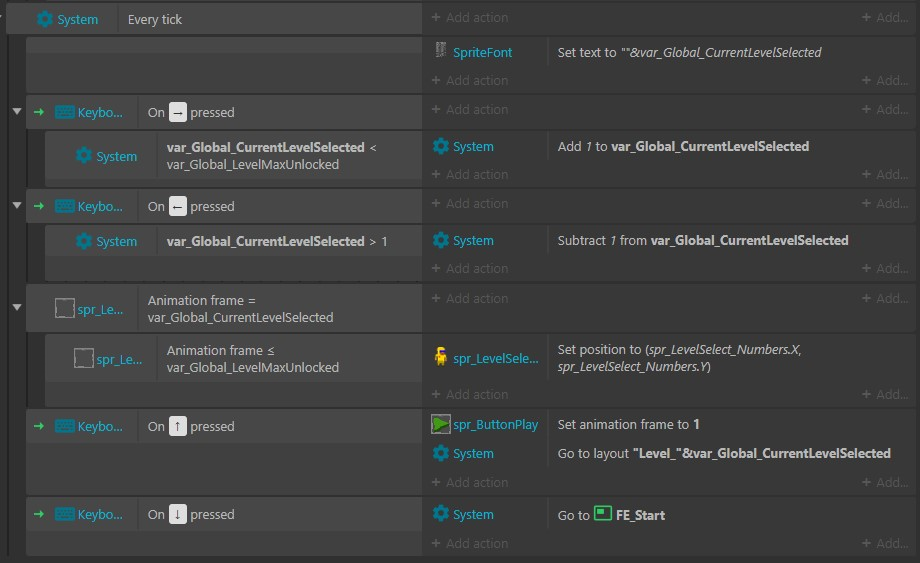Click System gear icon in Every tick
Screen dimensions: 920x563
(x=45, y=19)
